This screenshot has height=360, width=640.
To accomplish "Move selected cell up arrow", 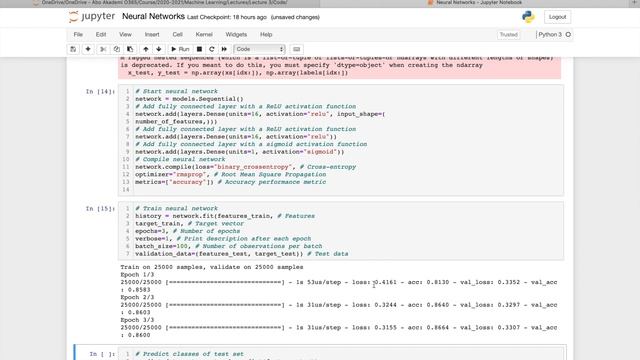I will click(x=146, y=49).
